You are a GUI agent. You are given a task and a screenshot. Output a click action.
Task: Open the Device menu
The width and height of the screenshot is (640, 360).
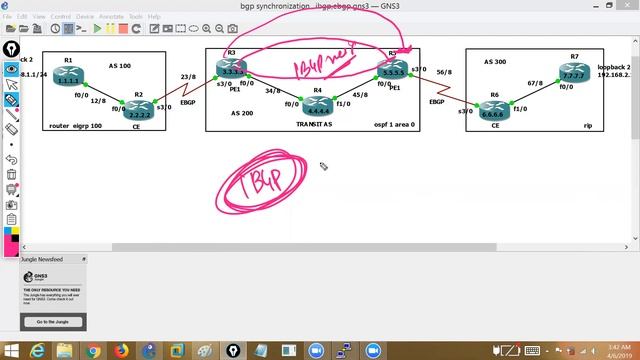point(85,17)
